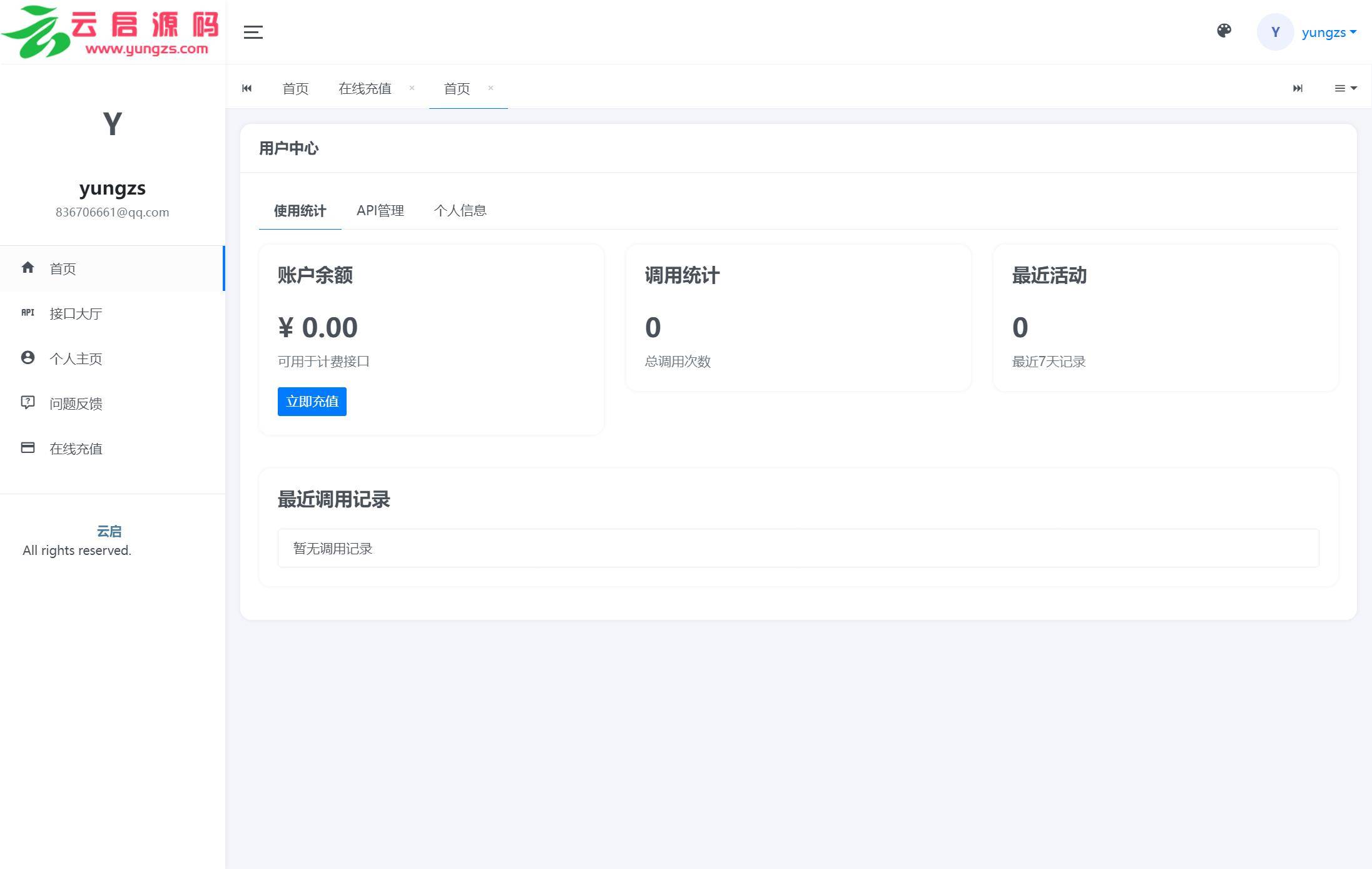Click the question icon for 问题反馈
The height and width of the screenshot is (869, 1372).
28,402
